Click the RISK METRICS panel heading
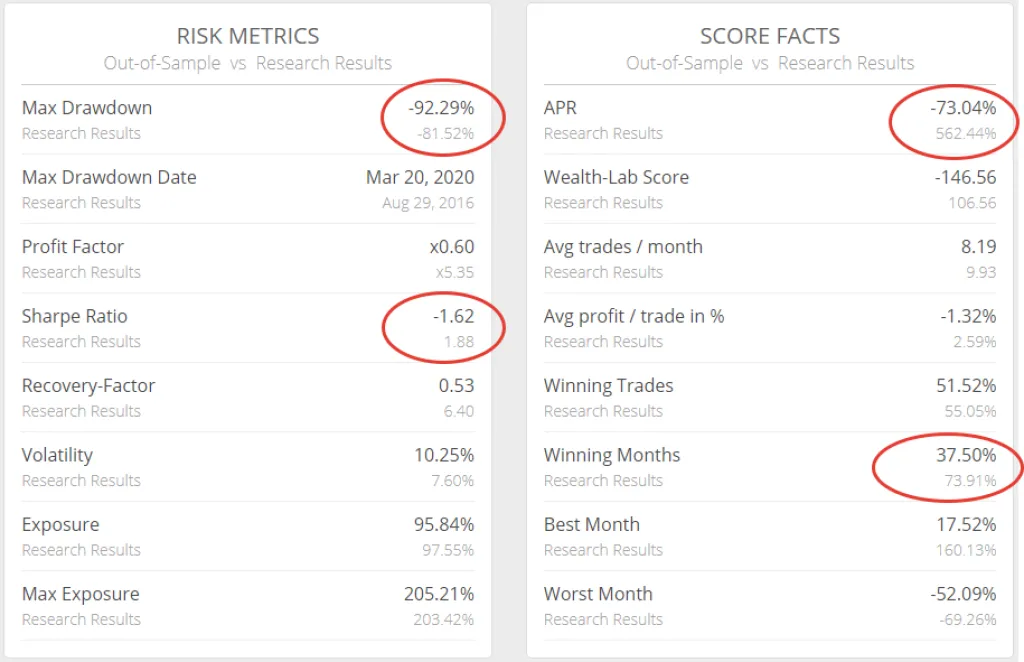 tap(248, 36)
